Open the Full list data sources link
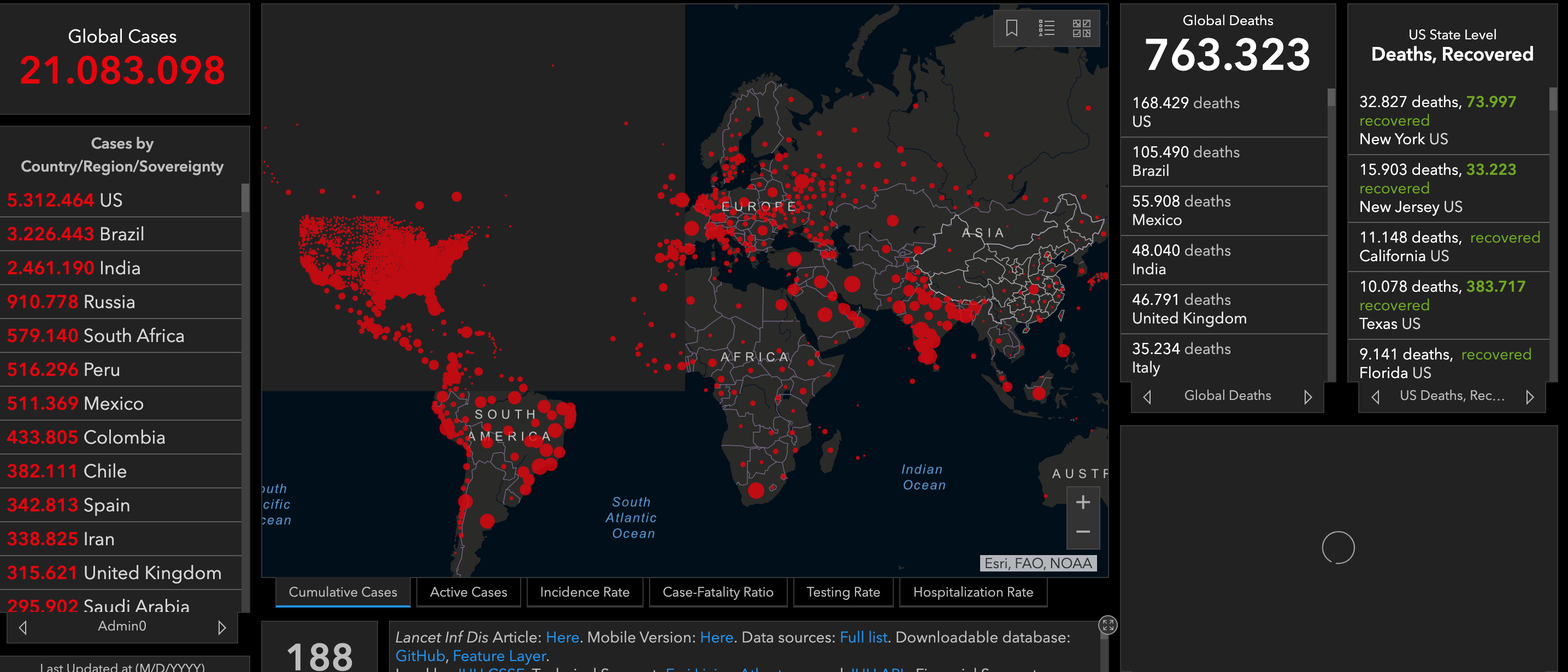Screen dimensions: 1568x672 pyautogui.click(x=863, y=637)
